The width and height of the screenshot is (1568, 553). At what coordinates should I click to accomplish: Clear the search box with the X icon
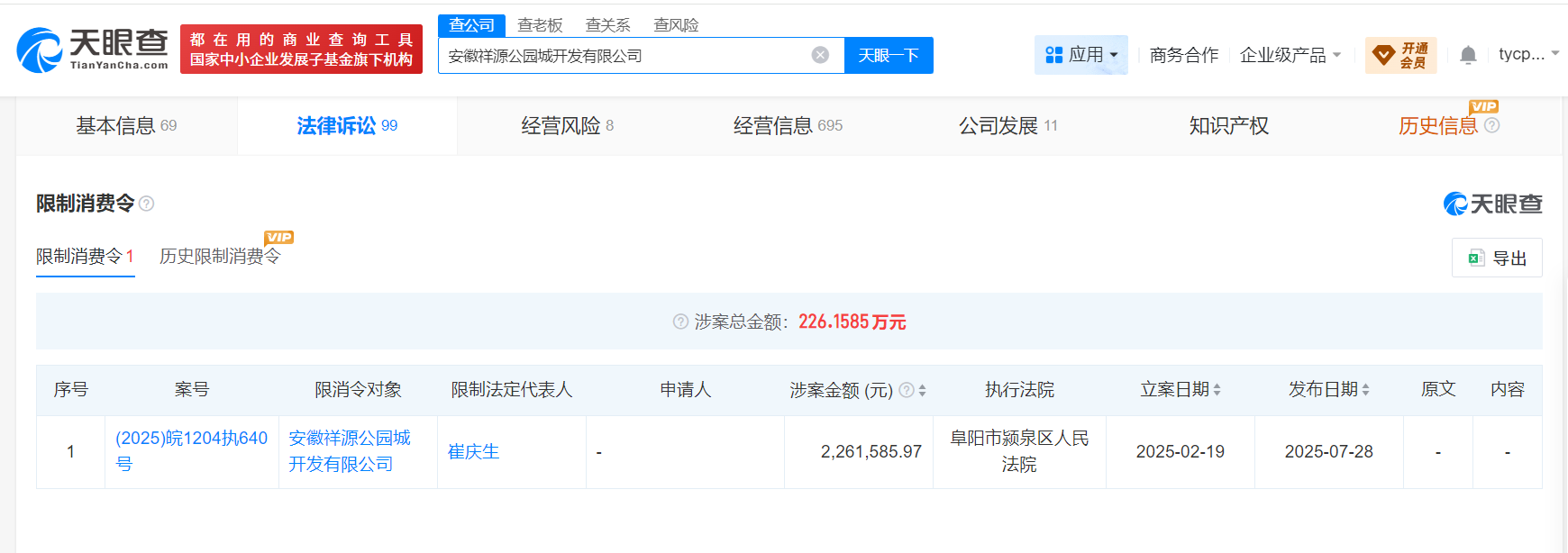(x=820, y=55)
